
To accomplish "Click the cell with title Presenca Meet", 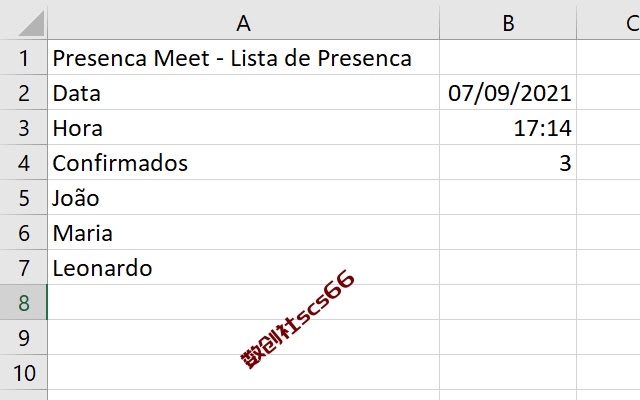I will point(243,57).
